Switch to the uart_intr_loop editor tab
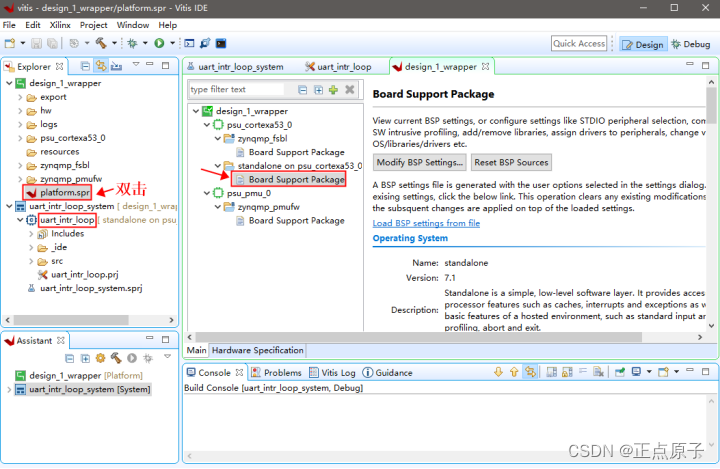The image size is (720, 469). 339,67
